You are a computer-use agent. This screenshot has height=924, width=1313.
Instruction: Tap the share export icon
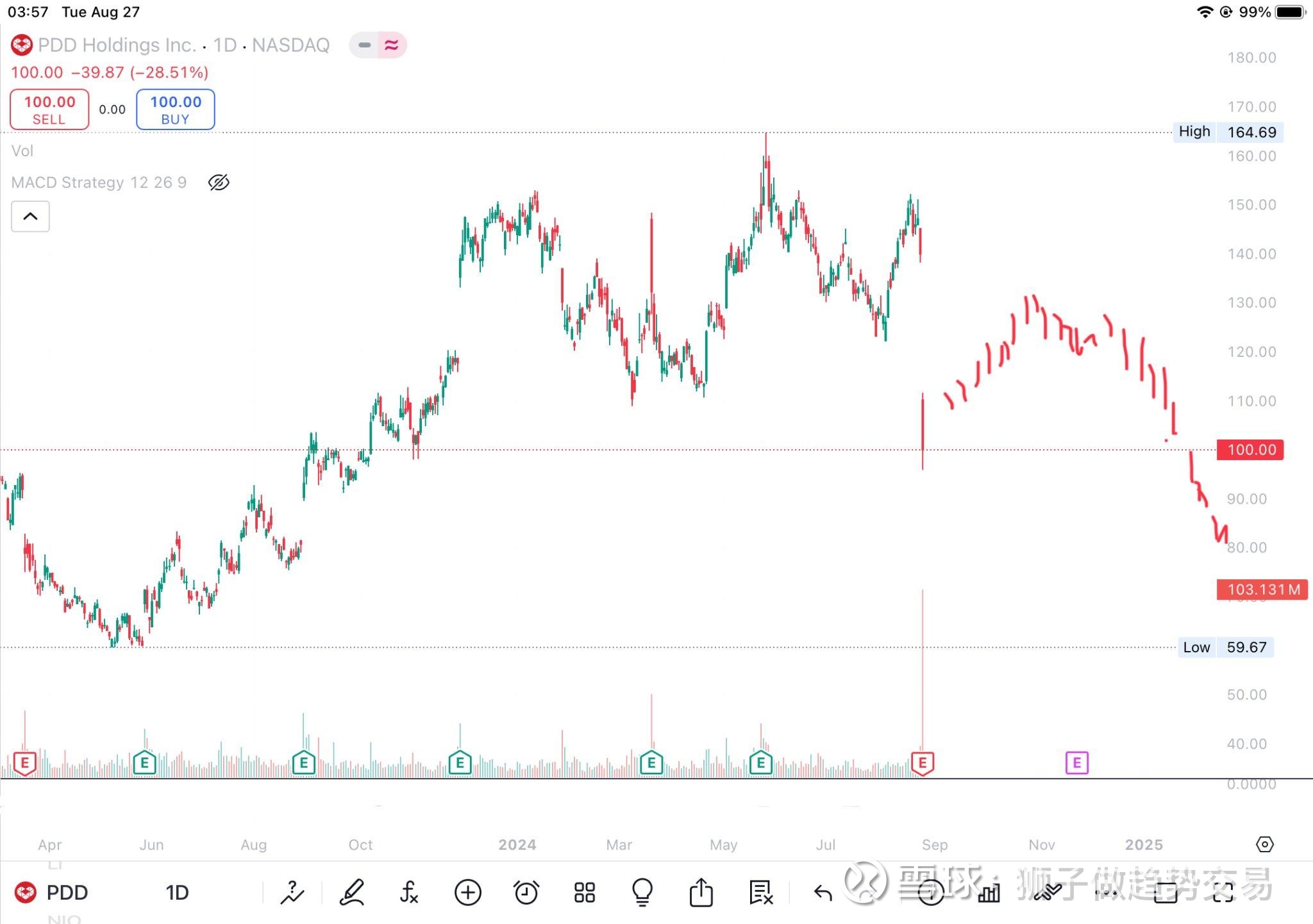pos(701,892)
